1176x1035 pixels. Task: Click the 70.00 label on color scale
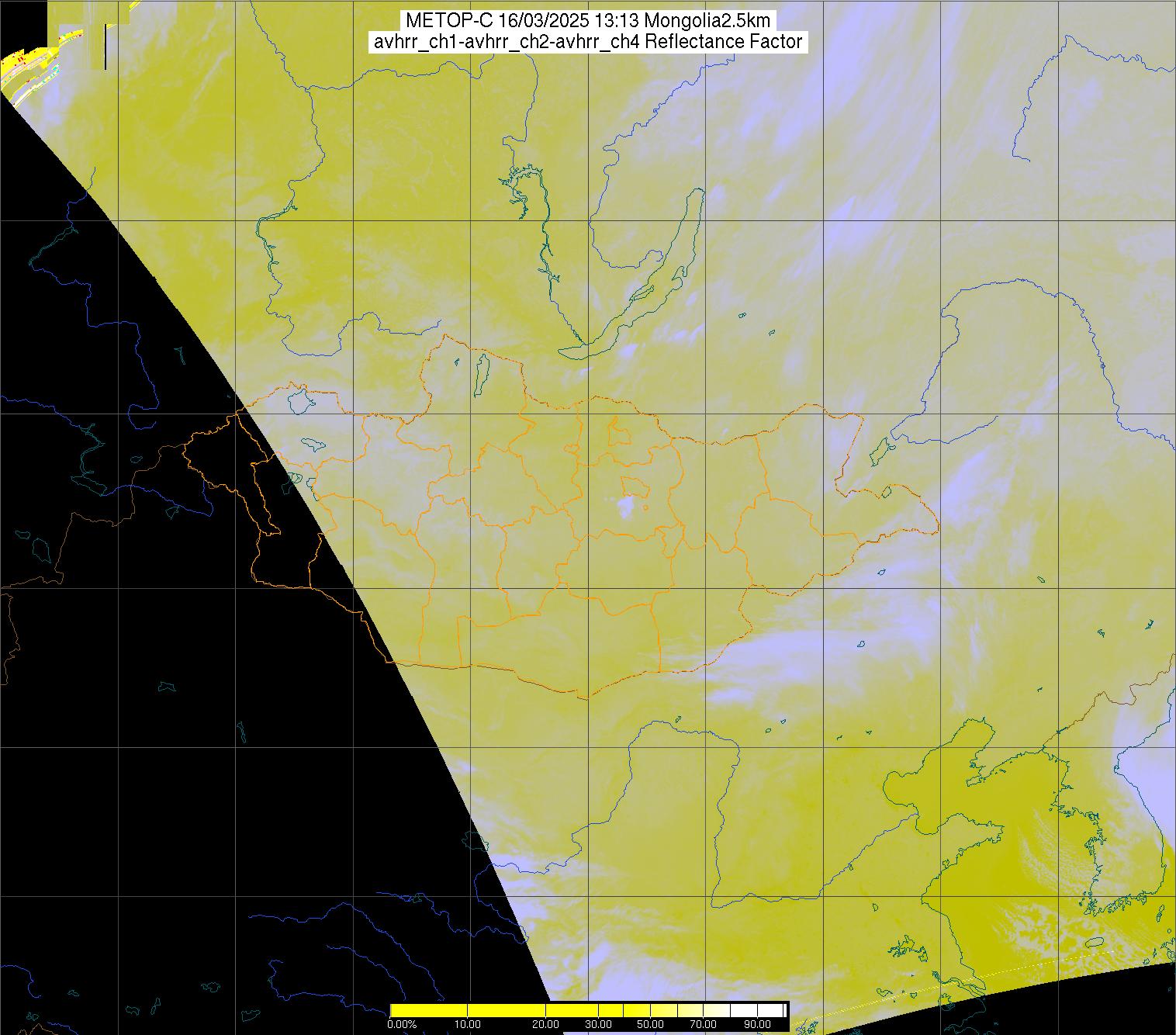coord(704,1024)
